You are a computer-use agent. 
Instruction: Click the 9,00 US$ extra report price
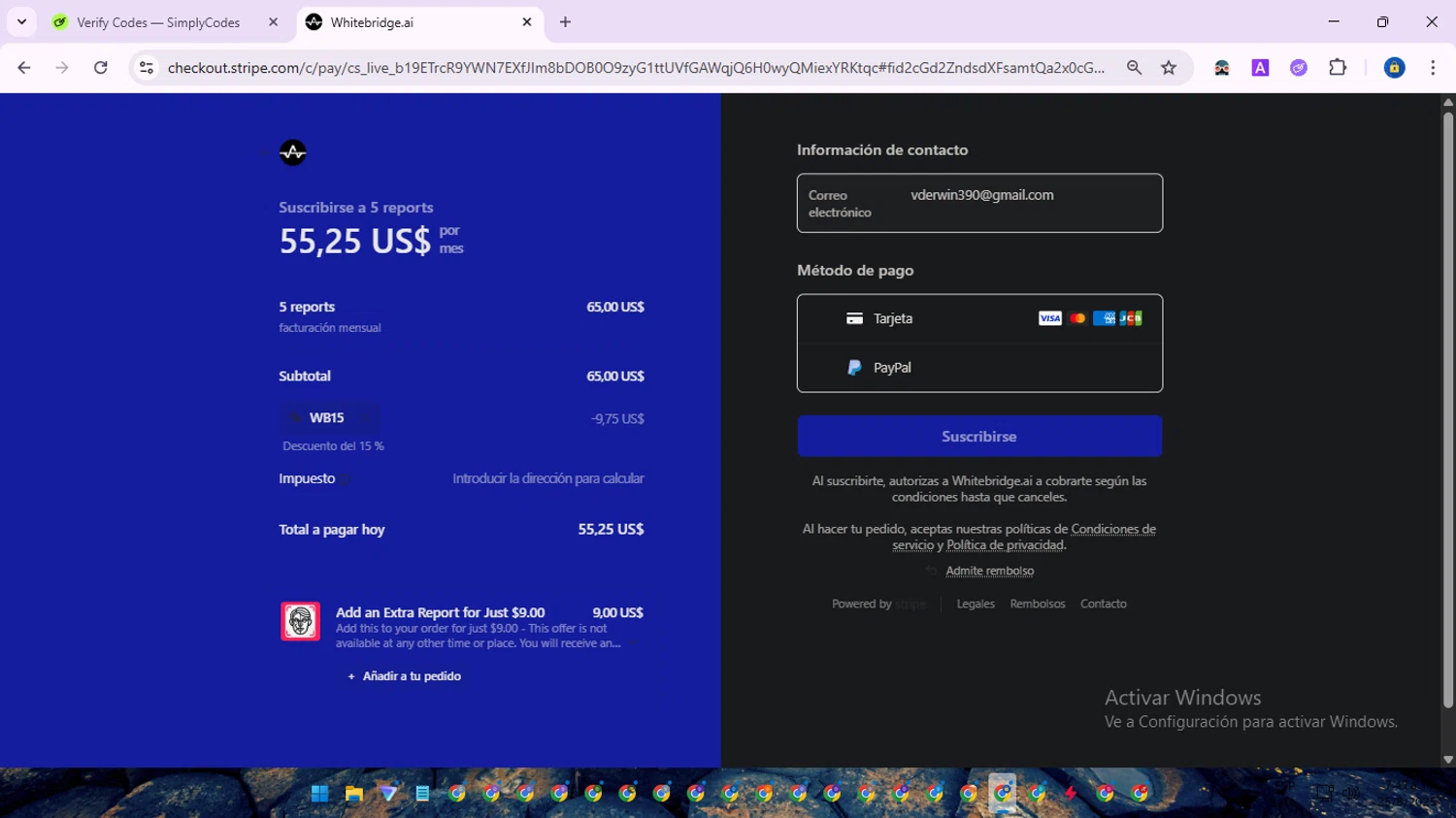pos(618,612)
